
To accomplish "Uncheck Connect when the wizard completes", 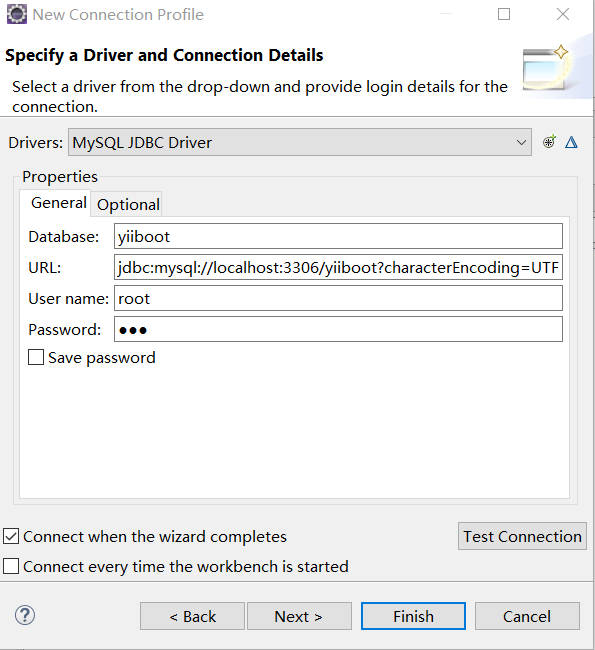I will click(x=11, y=536).
